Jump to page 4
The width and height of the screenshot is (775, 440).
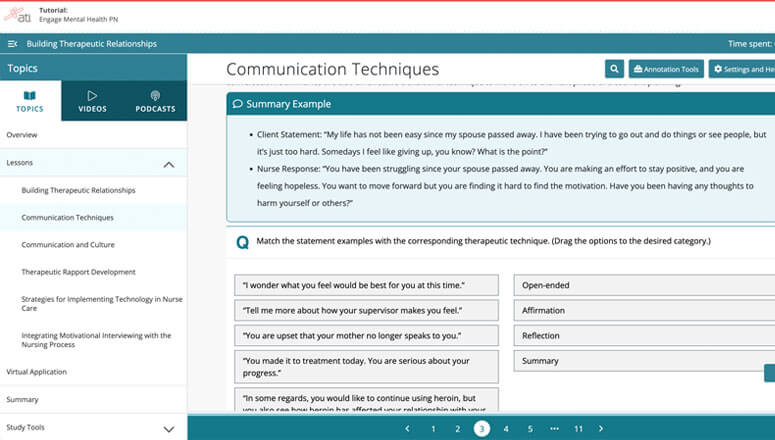pyautogui.click(x=506, y=429)
